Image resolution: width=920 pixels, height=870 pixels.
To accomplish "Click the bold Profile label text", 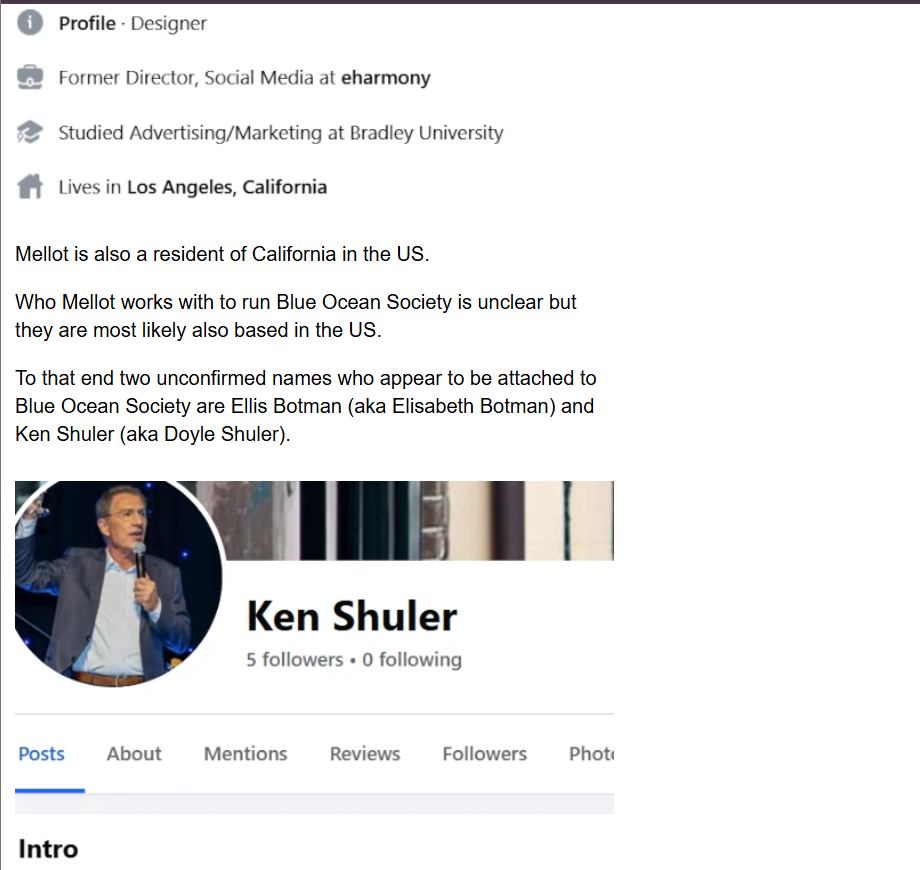I will (x=87, y=23).
